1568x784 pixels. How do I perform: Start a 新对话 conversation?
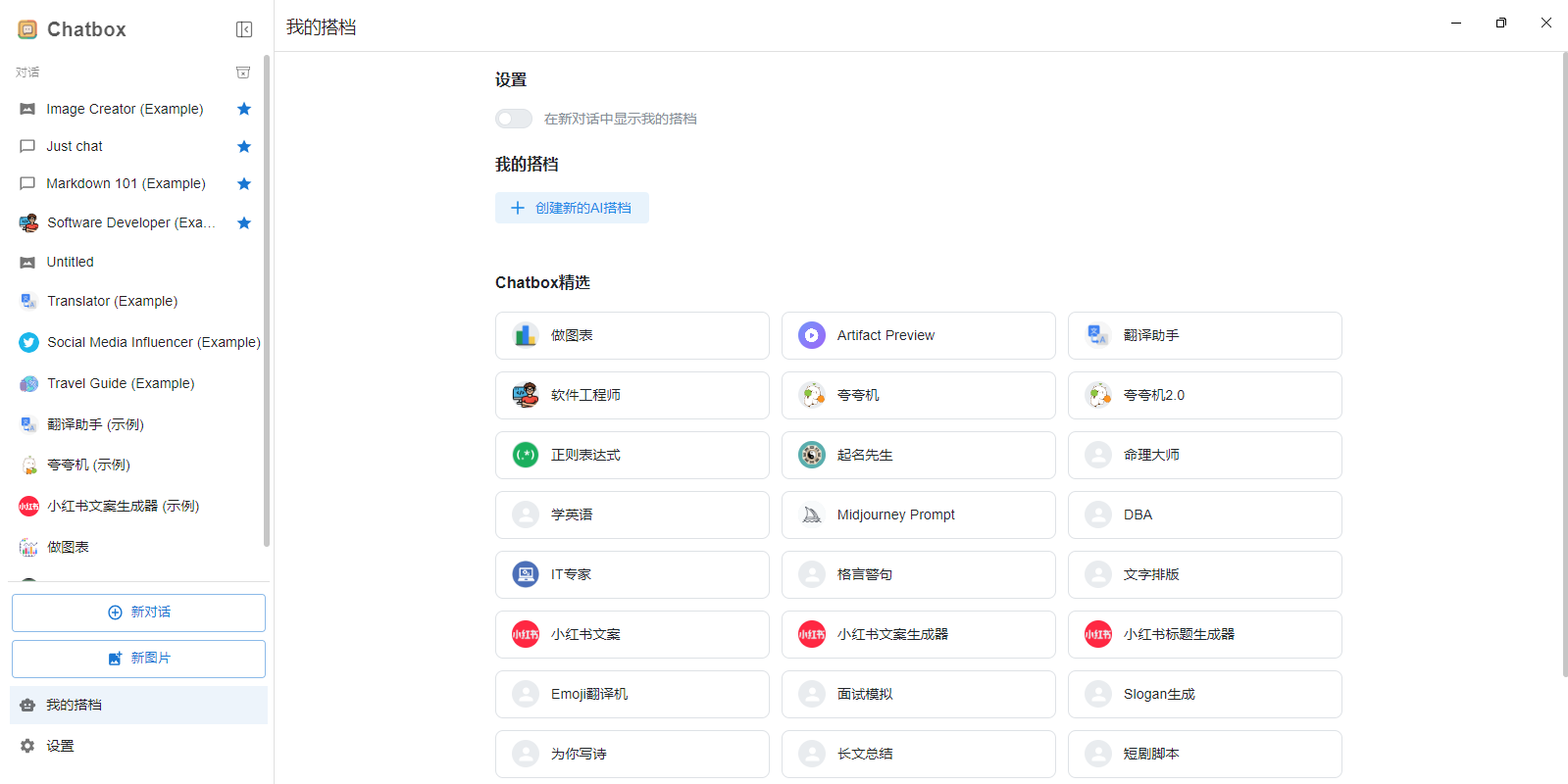[x=138, y=612]
